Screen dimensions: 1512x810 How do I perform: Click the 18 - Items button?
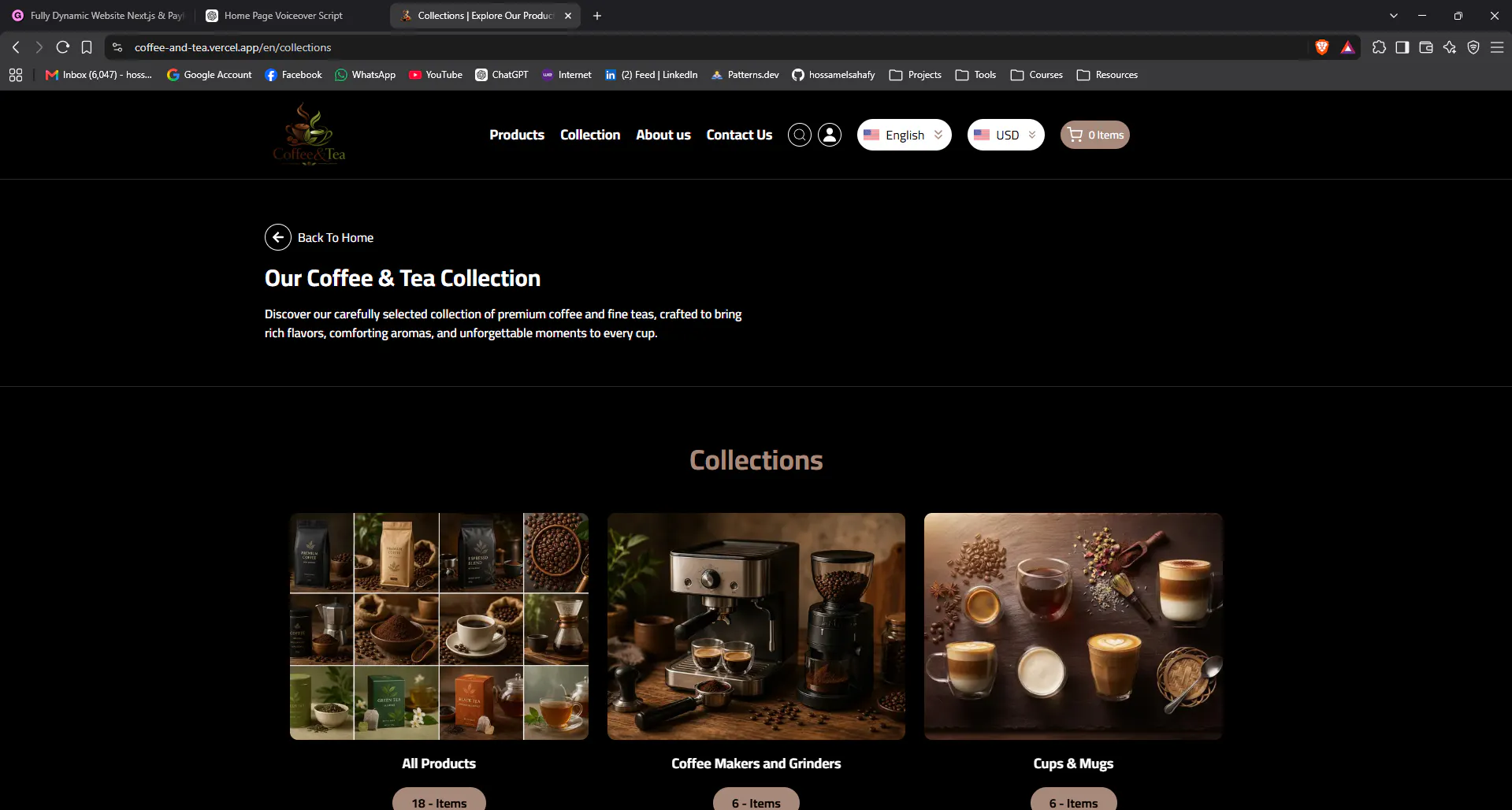tap(439, 801)
